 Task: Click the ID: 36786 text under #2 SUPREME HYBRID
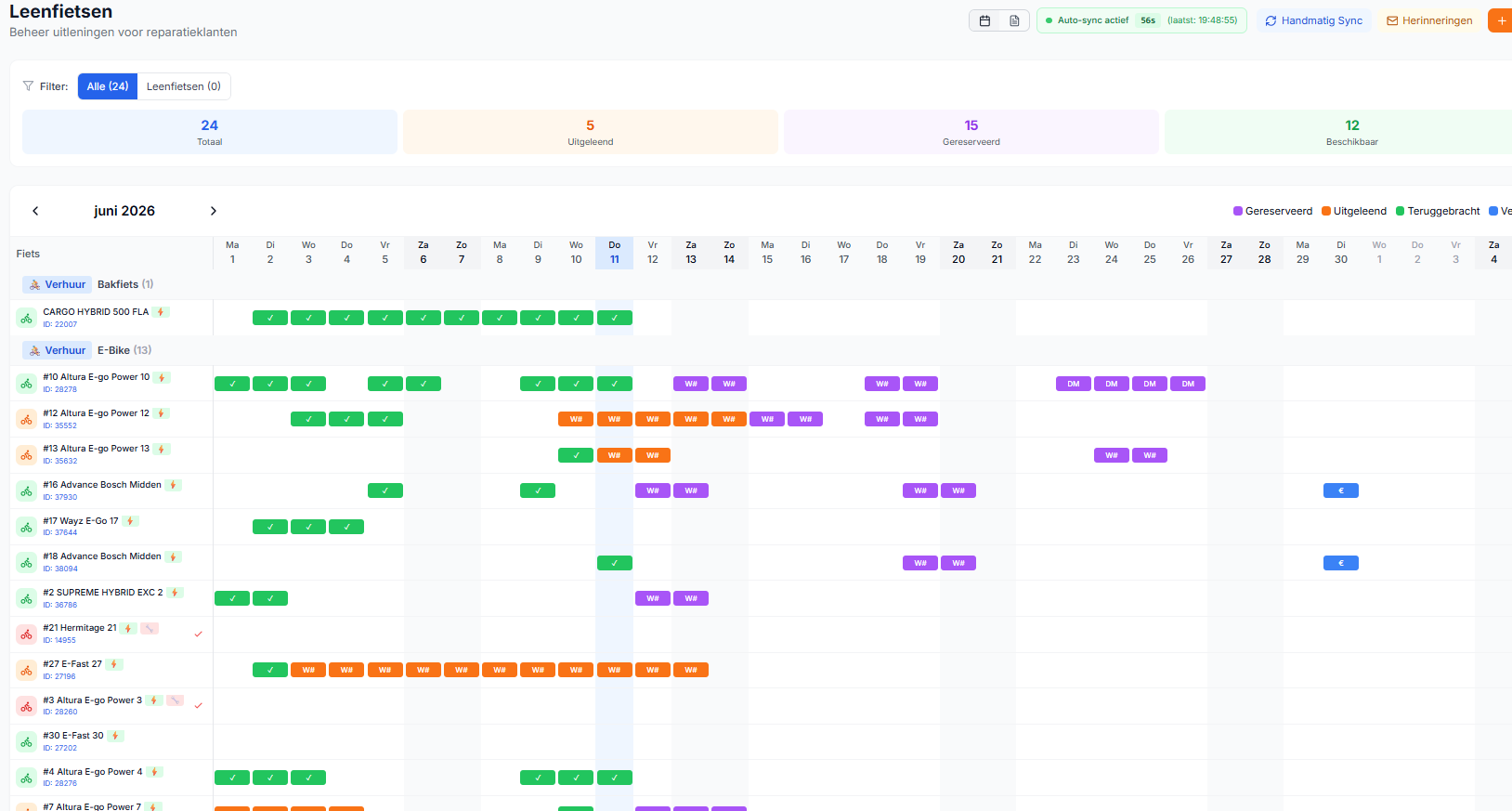tap(60, 605)
